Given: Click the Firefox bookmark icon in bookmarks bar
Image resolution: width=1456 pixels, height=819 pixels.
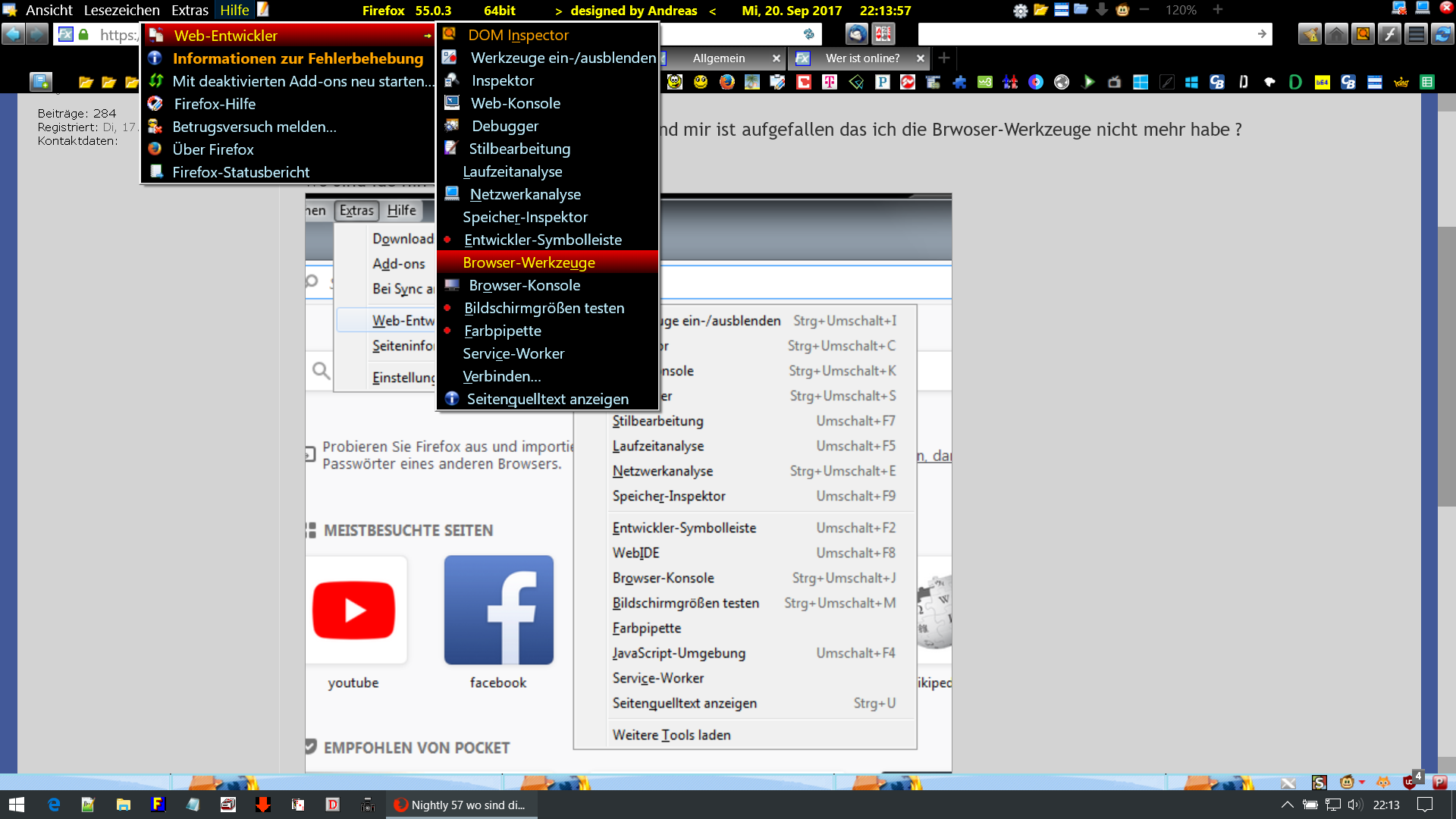Looking at the screenshot, I should (726, 82).
